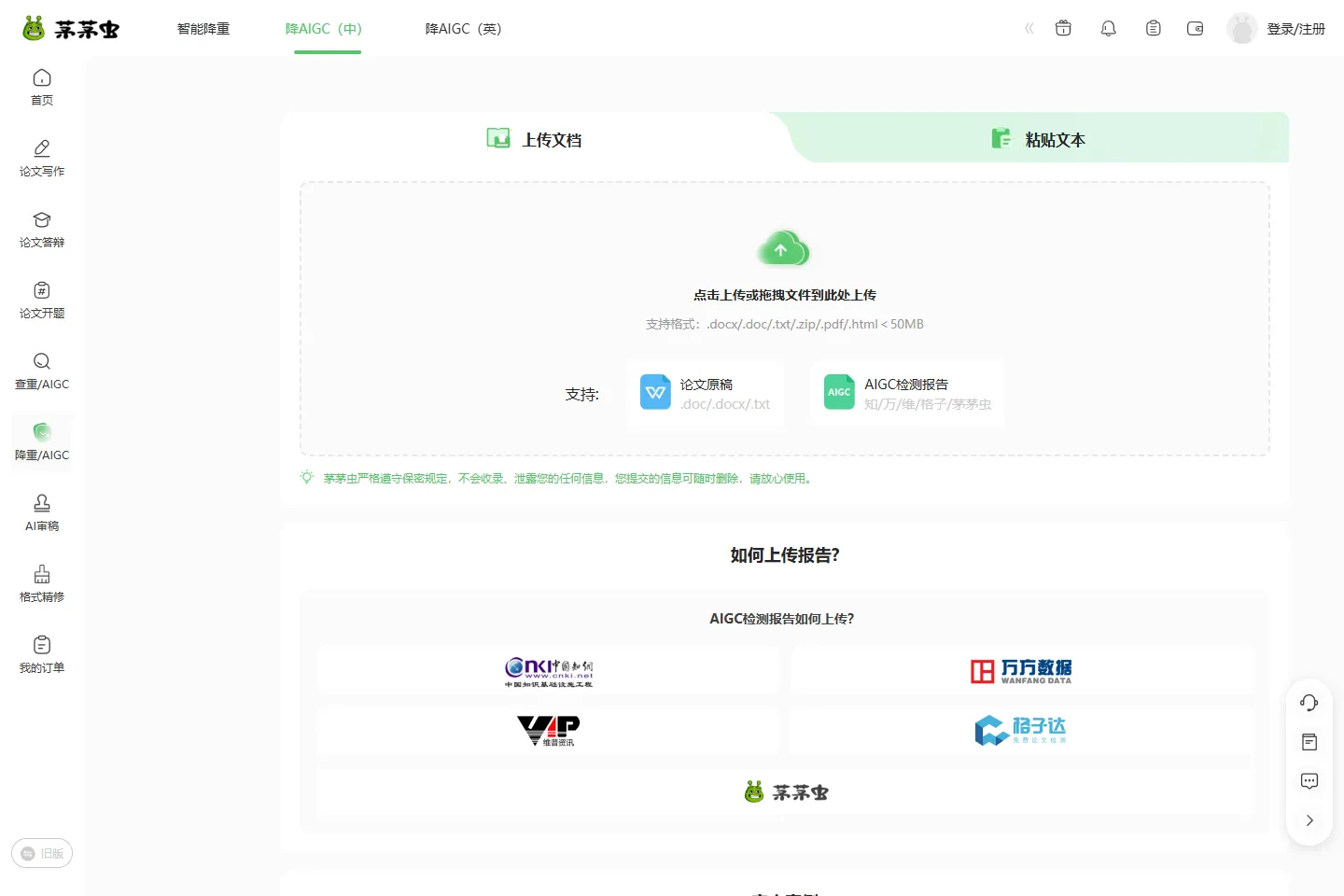Switch to the 降AIGC（中）tab
Screen dimensions: 1344x896
point(324,29)
